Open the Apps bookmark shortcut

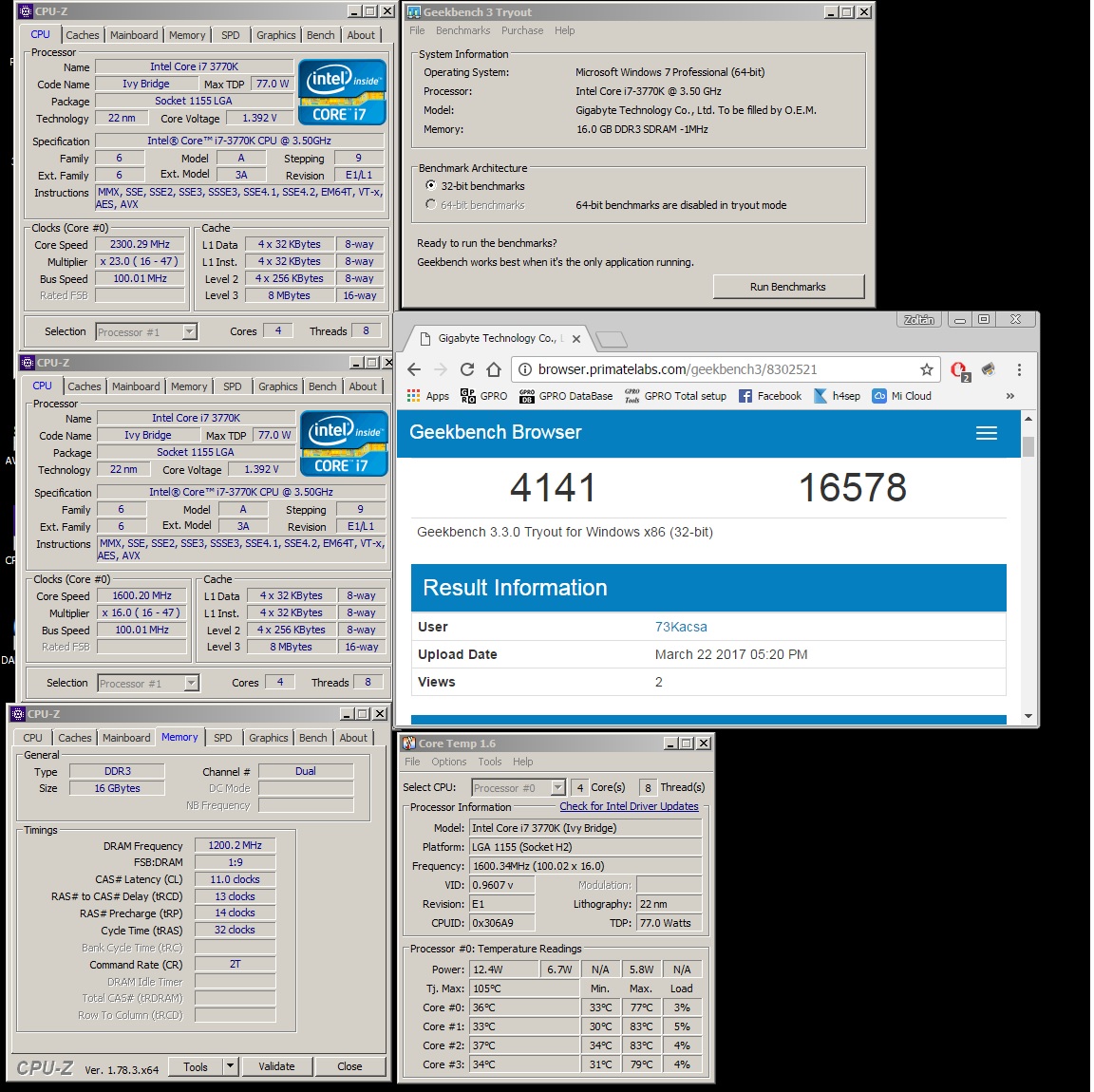point(428,396)
